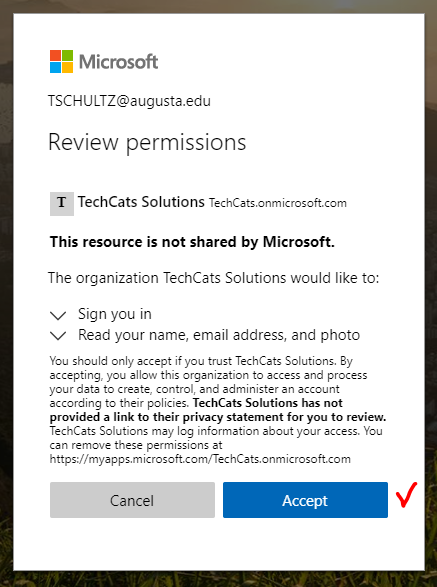Click "This resource is not shared by Microsoft" warning
The width and height of the screenshot is (437, 587).
[192, 242]
